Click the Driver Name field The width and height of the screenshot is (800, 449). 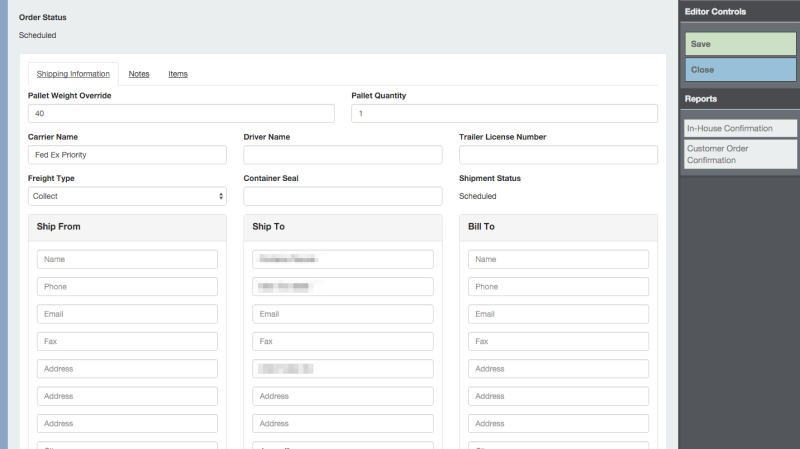pyautogui.click(x=342, y=155)
